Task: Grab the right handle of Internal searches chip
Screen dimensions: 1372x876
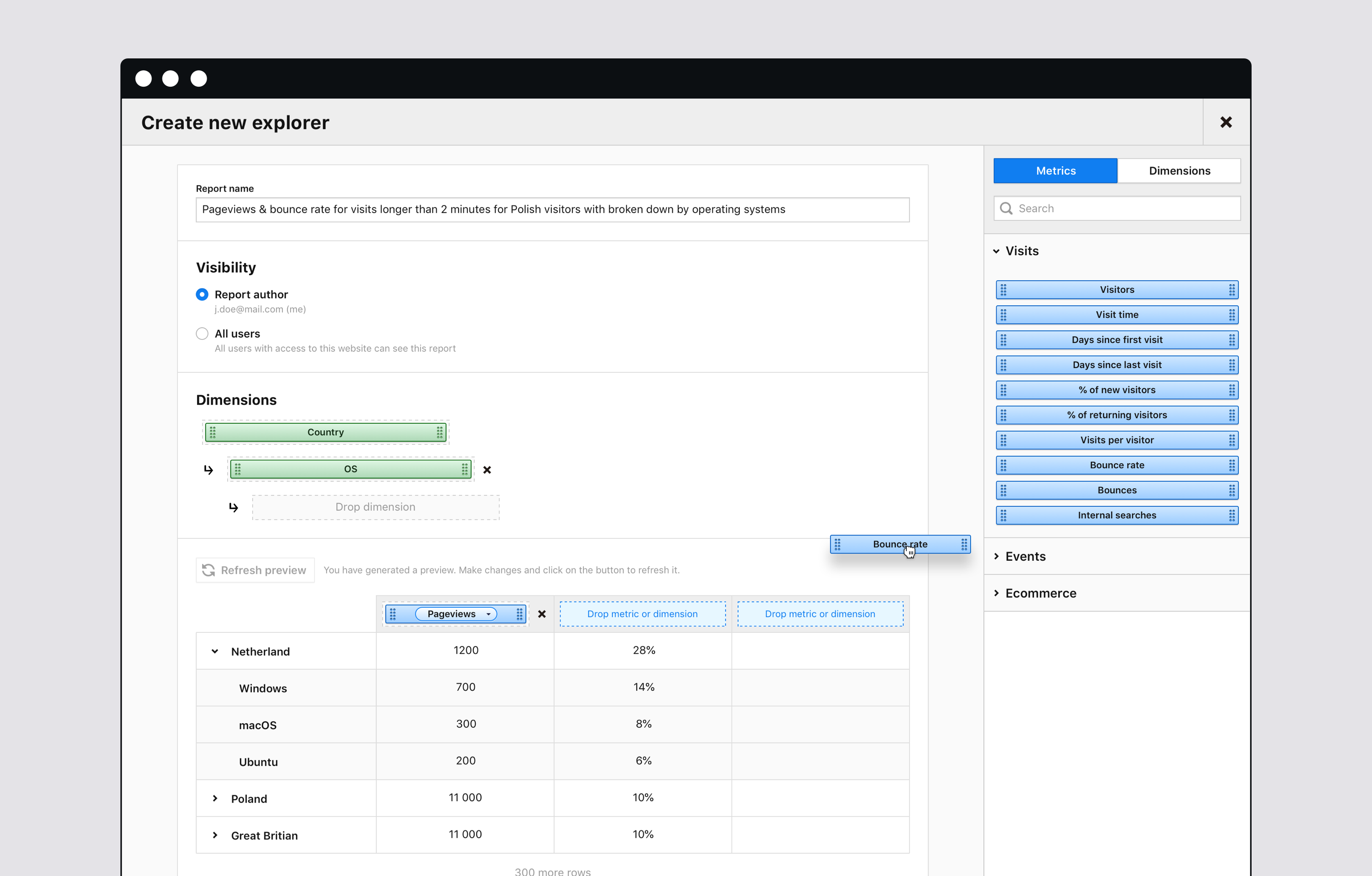Action: coord(1231,515)
